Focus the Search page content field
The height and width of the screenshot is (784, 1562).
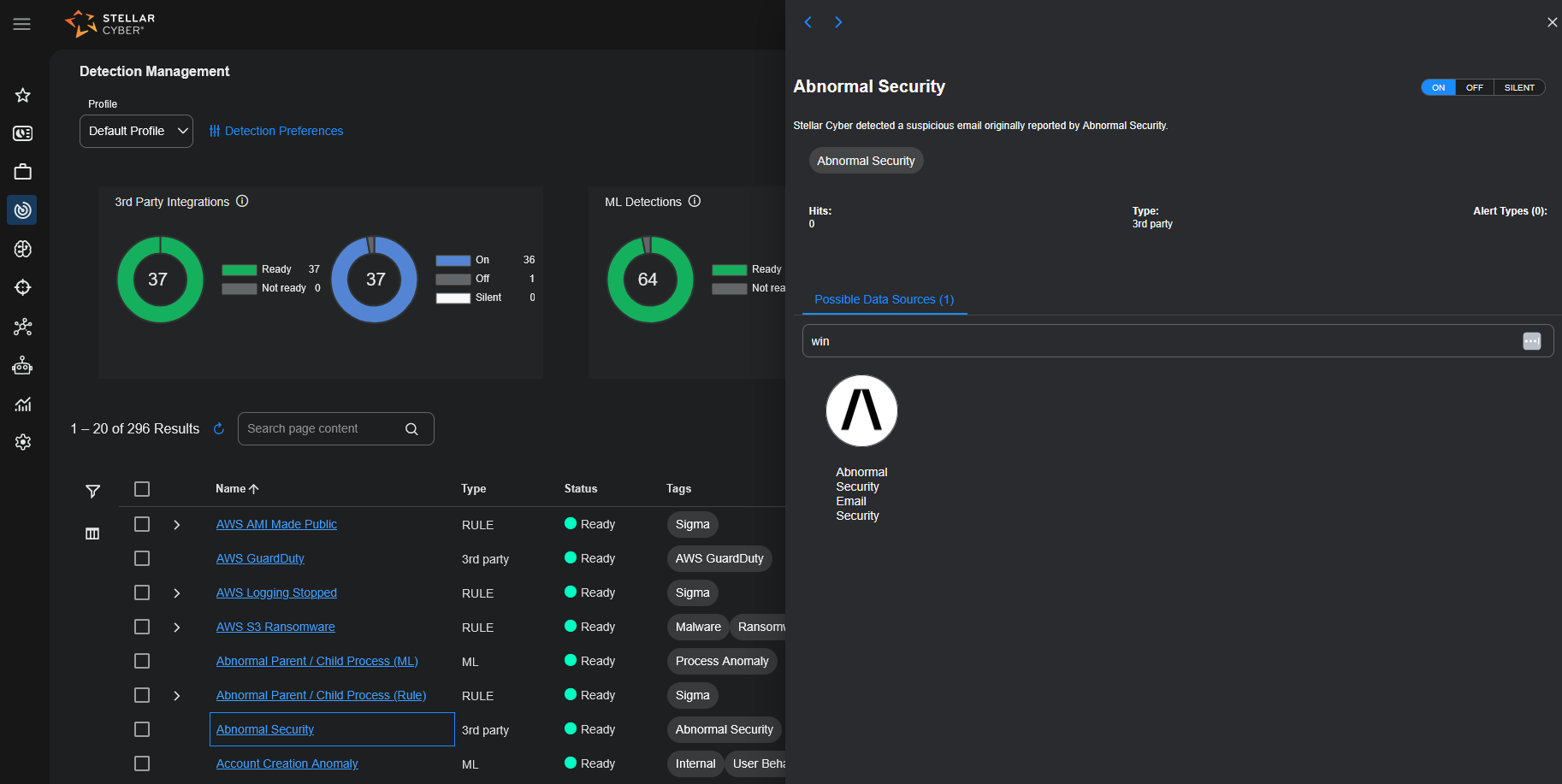(335, 428)
